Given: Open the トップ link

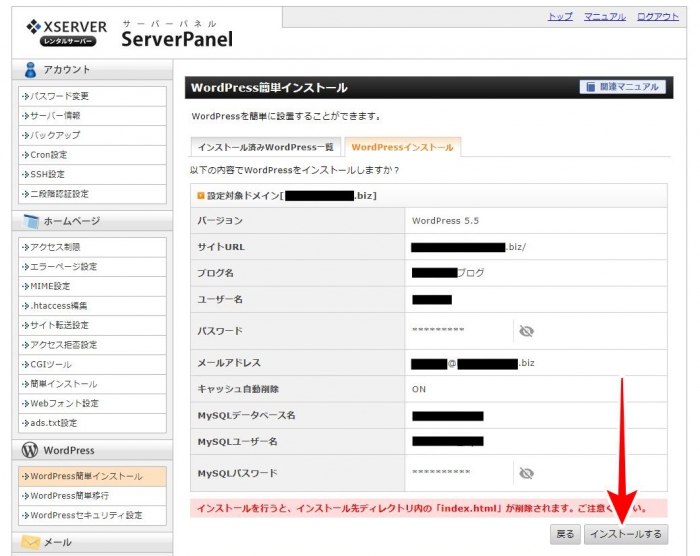Looking at the screenshot, I should tap(560, 17).
